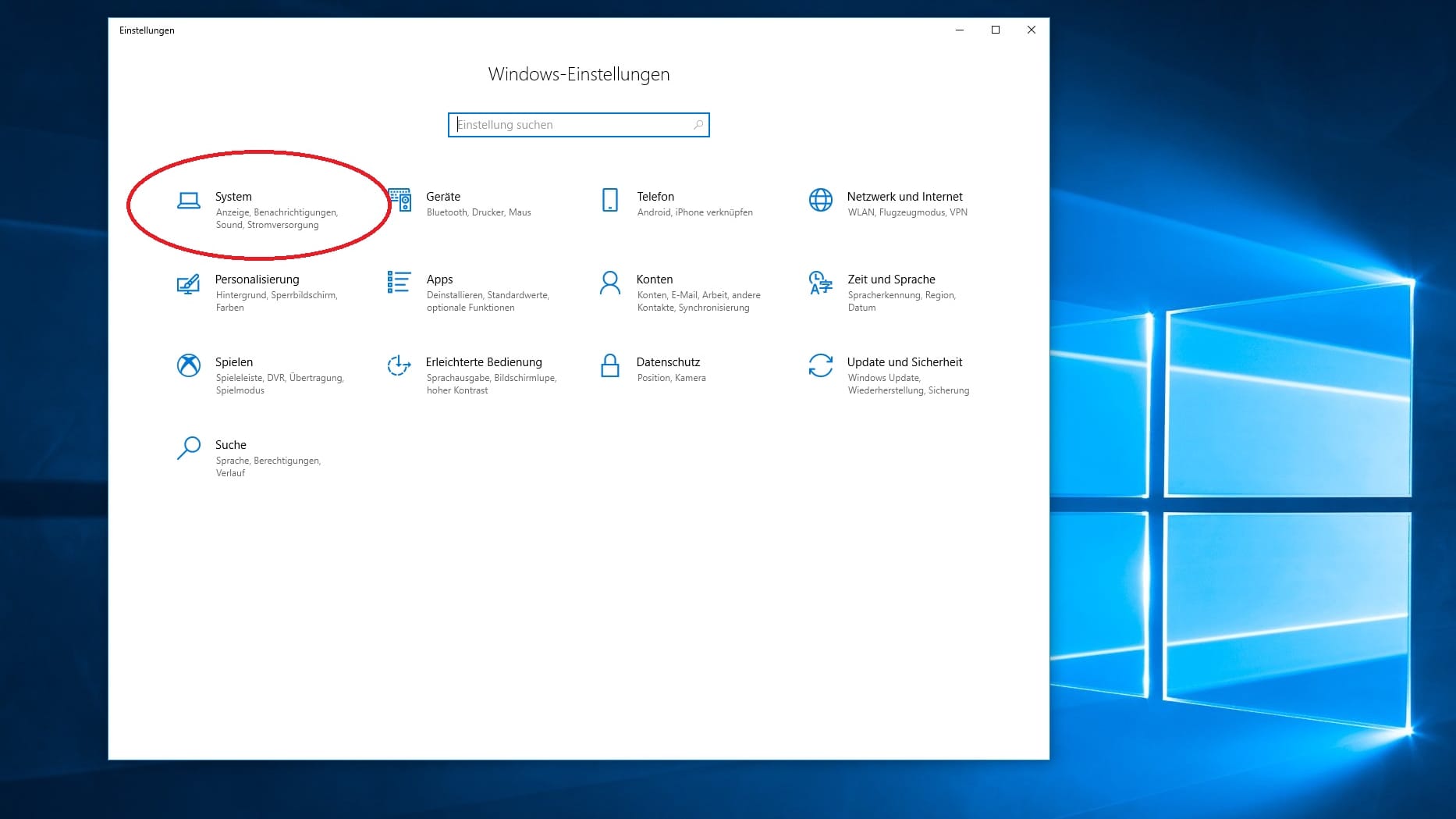
Task: Open the Netzwerk und Internet globe icon
Action: click(821, 200)
